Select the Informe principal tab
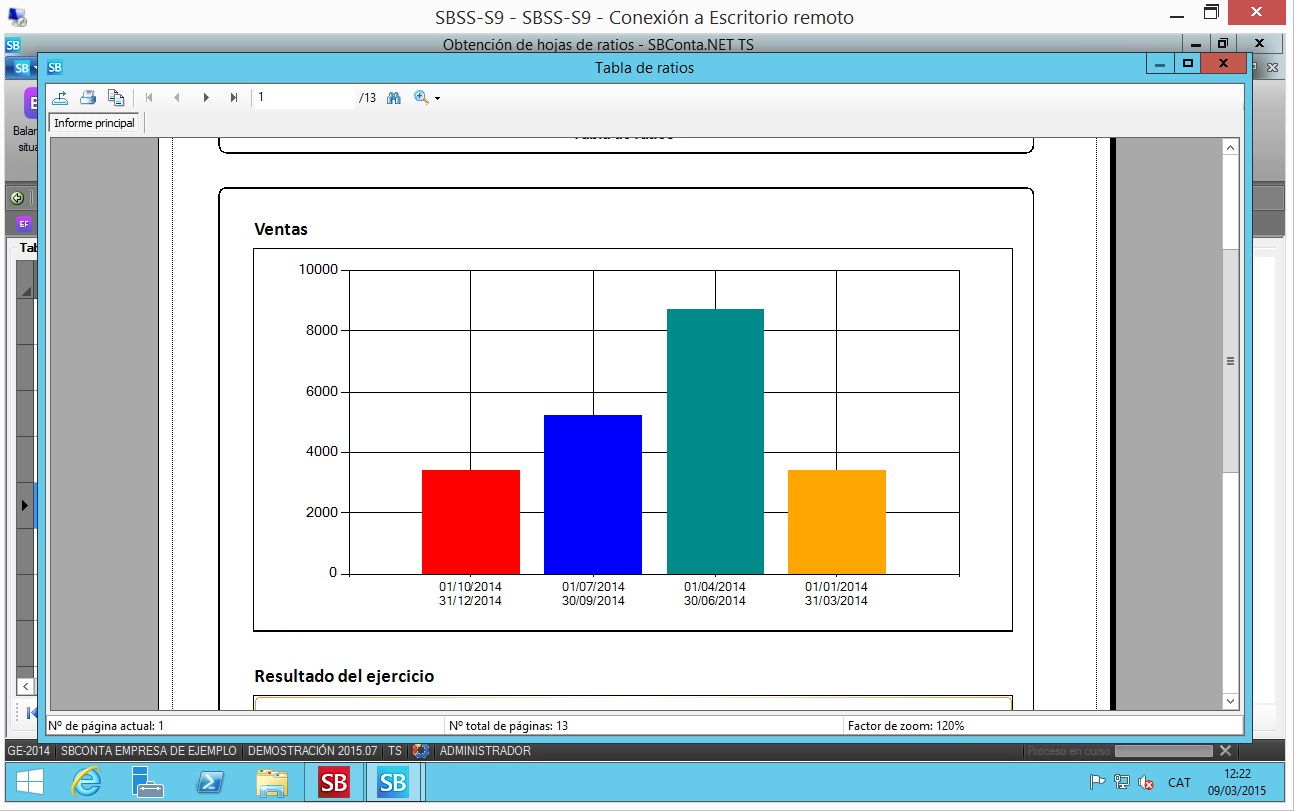This screenshot has height=811, width=1294. (x=94, y=123)
